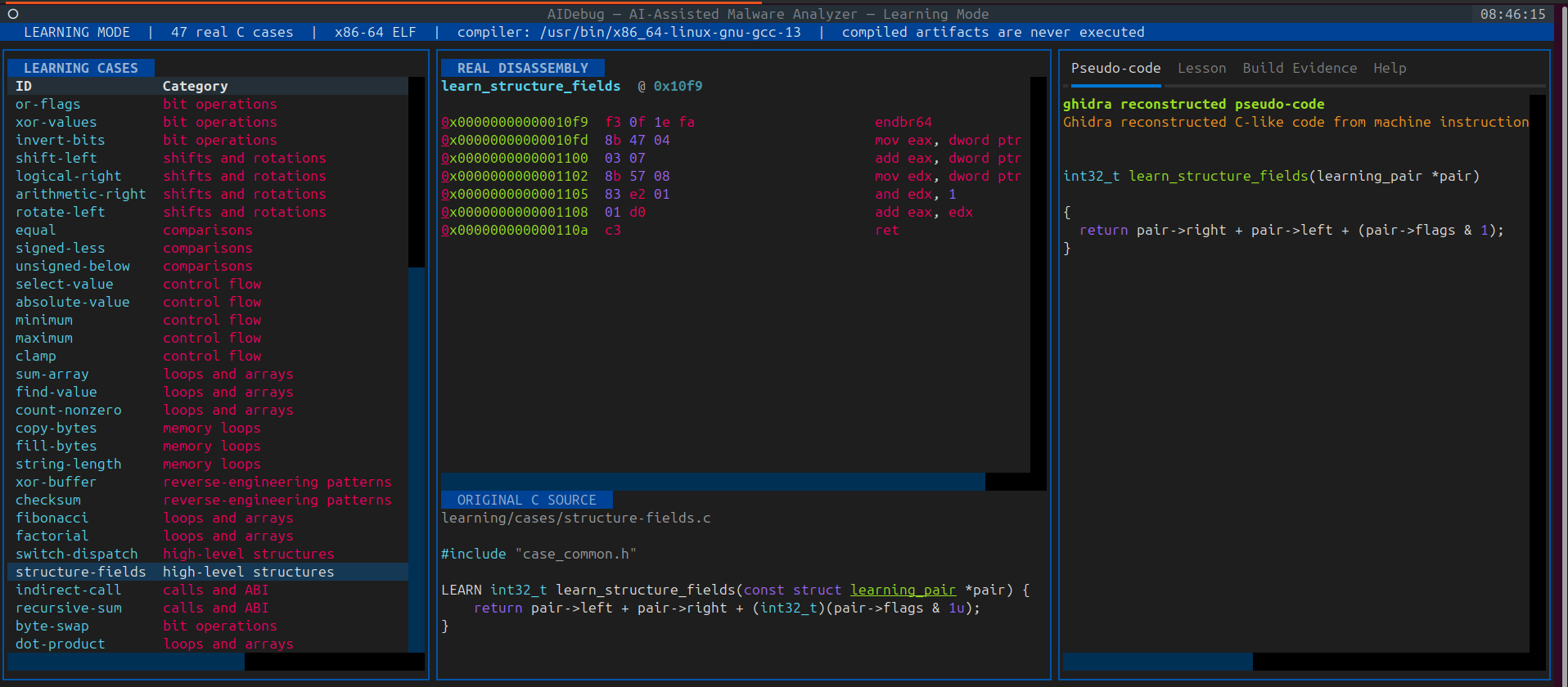Select the absolute-value case

(208, 302)
